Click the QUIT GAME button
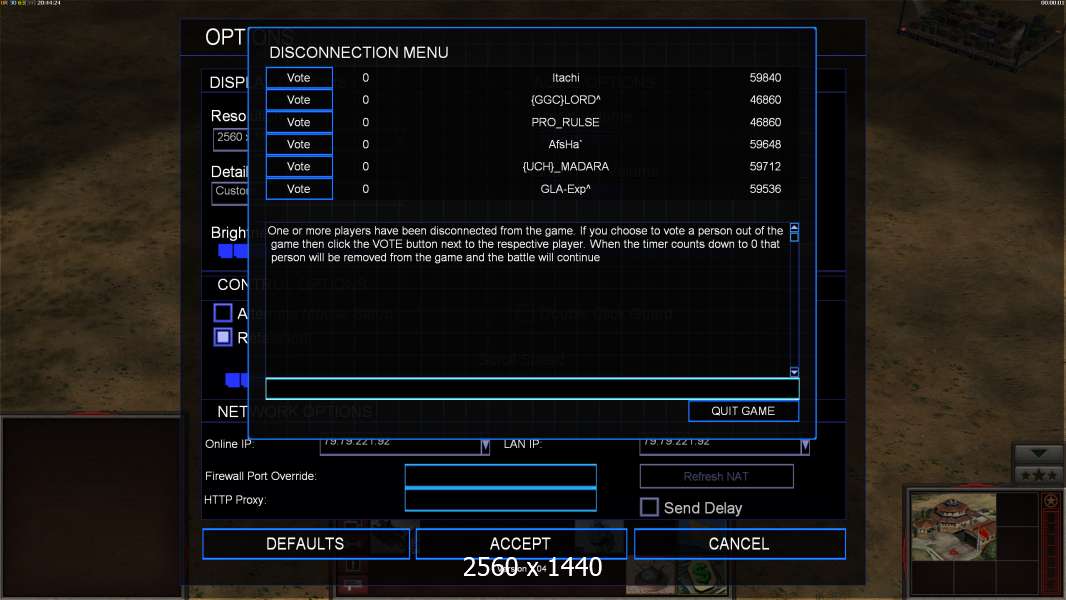 (743, 411)
